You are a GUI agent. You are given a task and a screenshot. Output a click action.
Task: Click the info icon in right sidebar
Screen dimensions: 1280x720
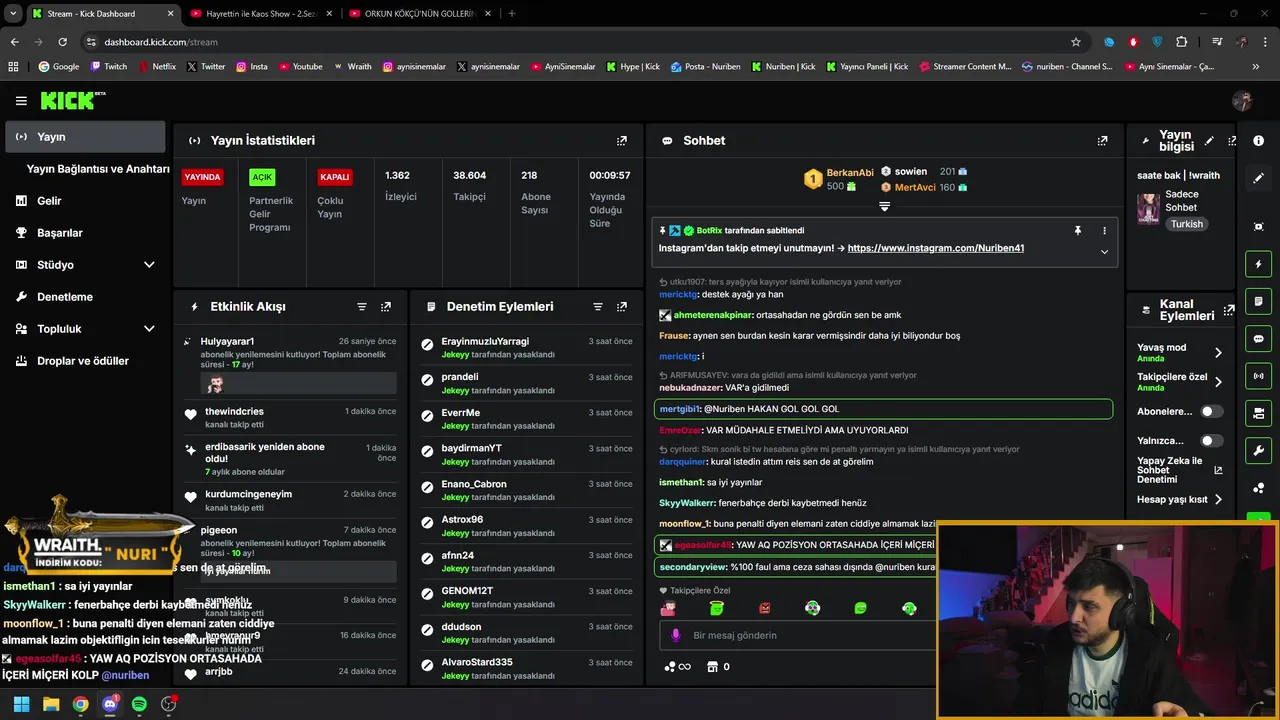pyautogui.click(x=1259, y=141)
